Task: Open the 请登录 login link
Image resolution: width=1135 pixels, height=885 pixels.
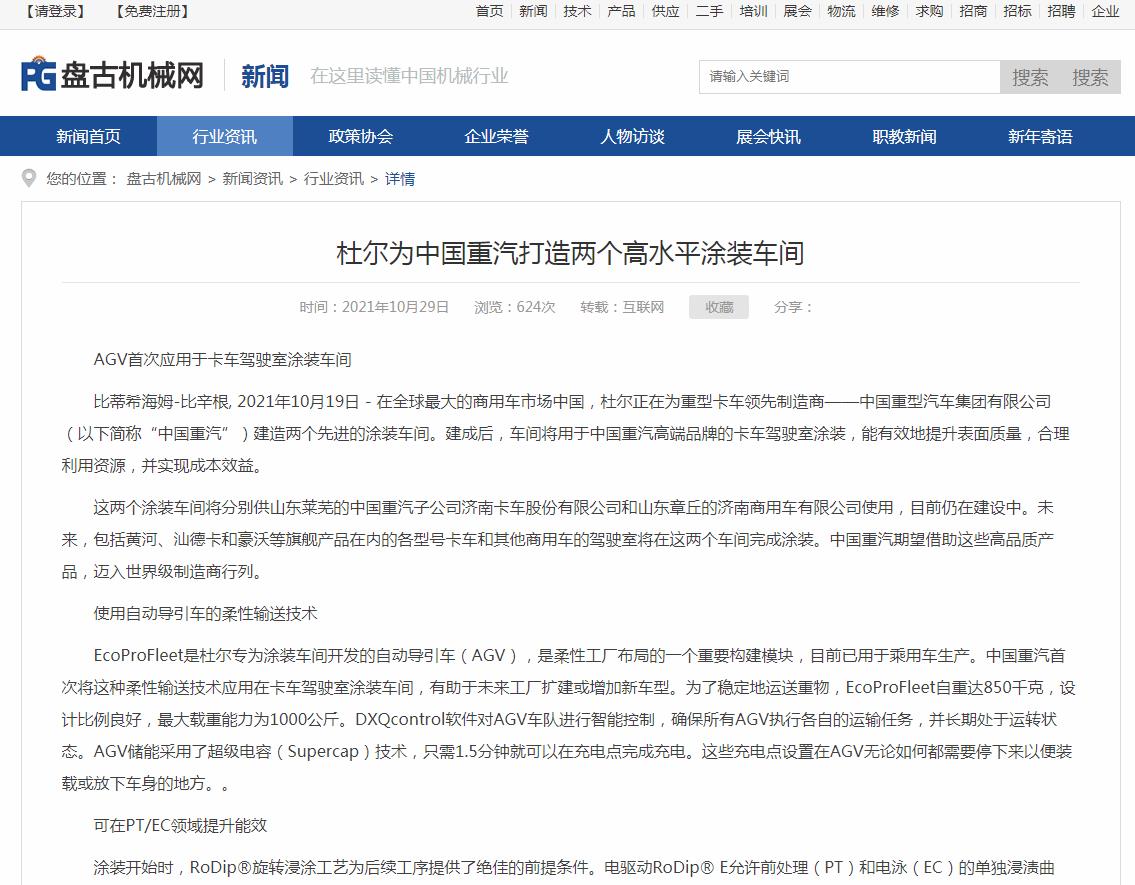Action: 55,12
